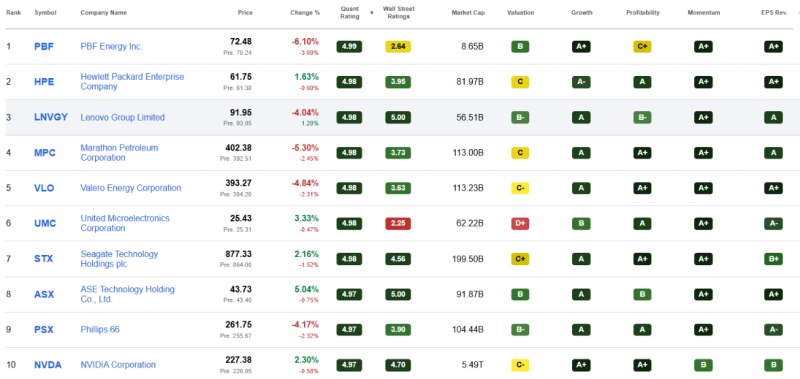Click PSX's A- EPS Rev. grade badge
The image size is (800, 379).
click(x=773, y=330)
